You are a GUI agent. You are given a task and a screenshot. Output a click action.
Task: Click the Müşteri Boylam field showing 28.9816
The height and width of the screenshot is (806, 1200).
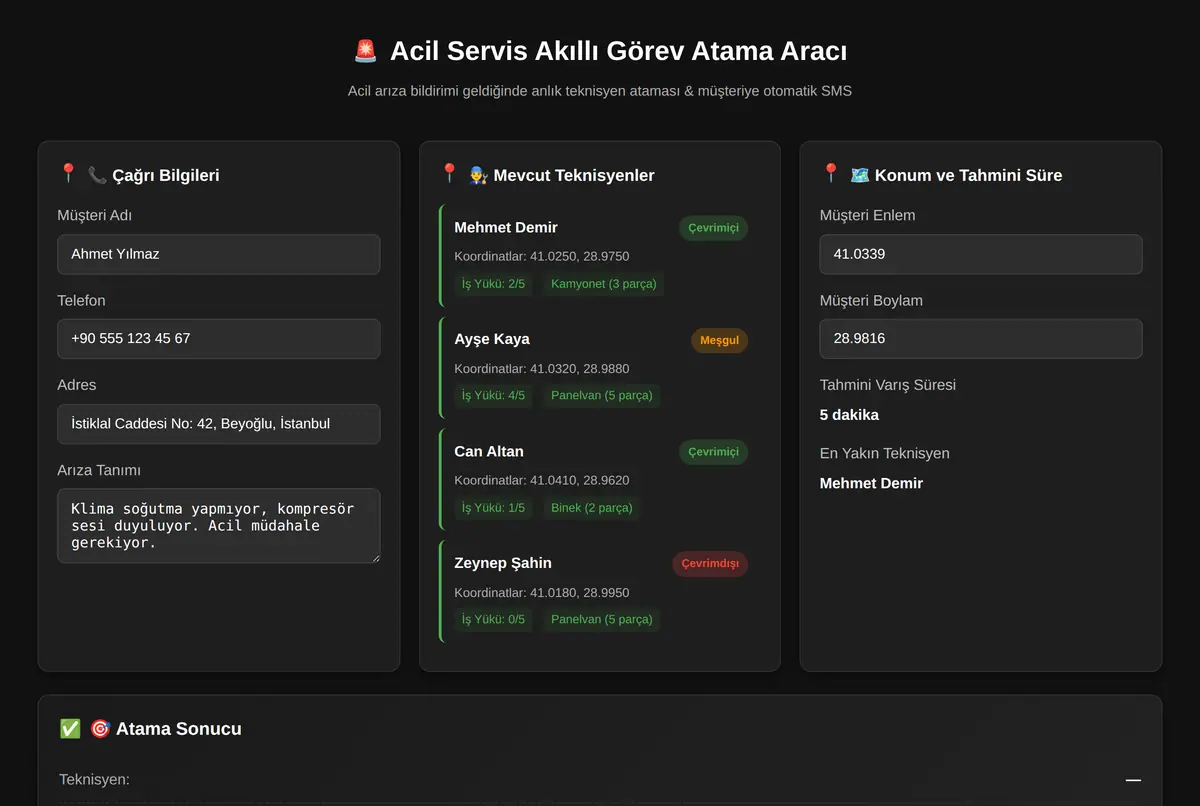tap(981, 338)
